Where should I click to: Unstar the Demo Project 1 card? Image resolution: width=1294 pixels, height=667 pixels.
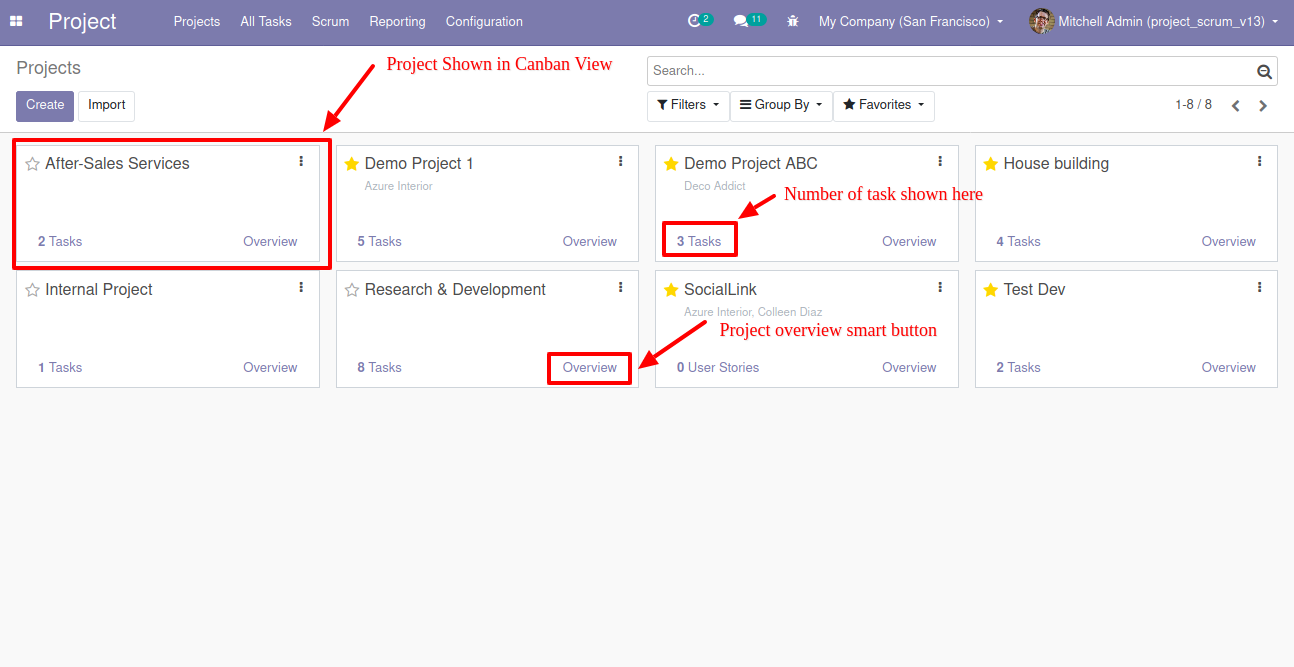pyautogui.click(x=352, y=163)
